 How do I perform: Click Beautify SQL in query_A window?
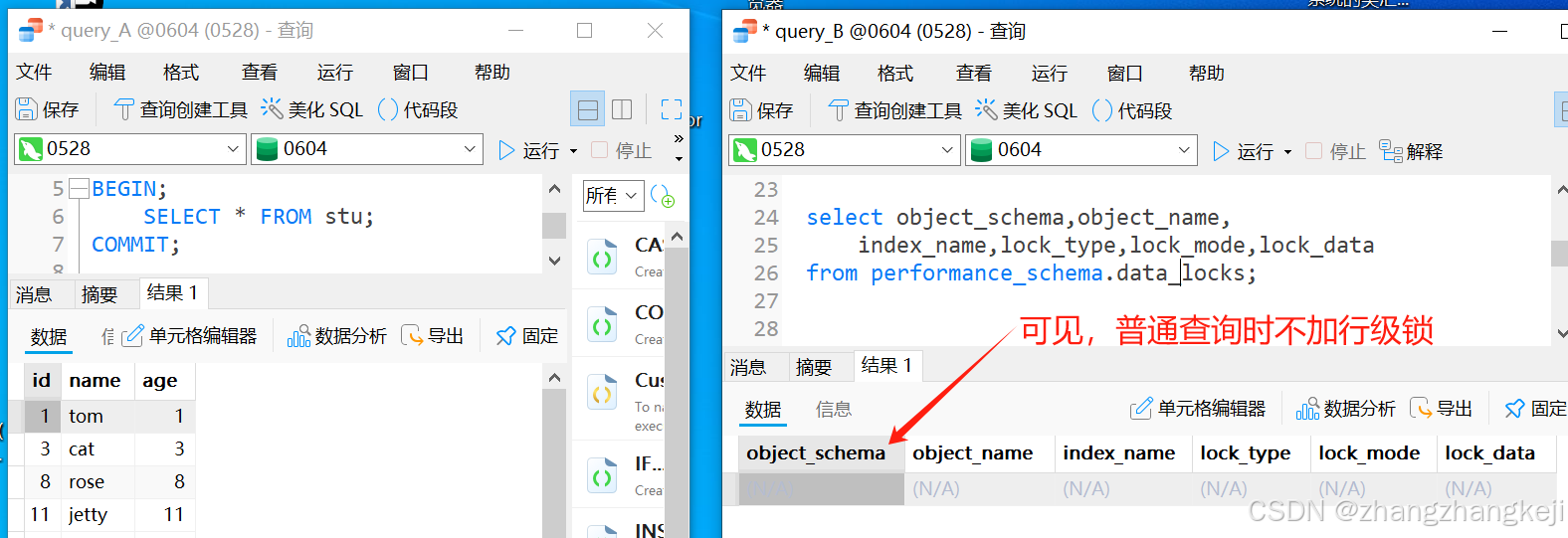coord(312,109)
